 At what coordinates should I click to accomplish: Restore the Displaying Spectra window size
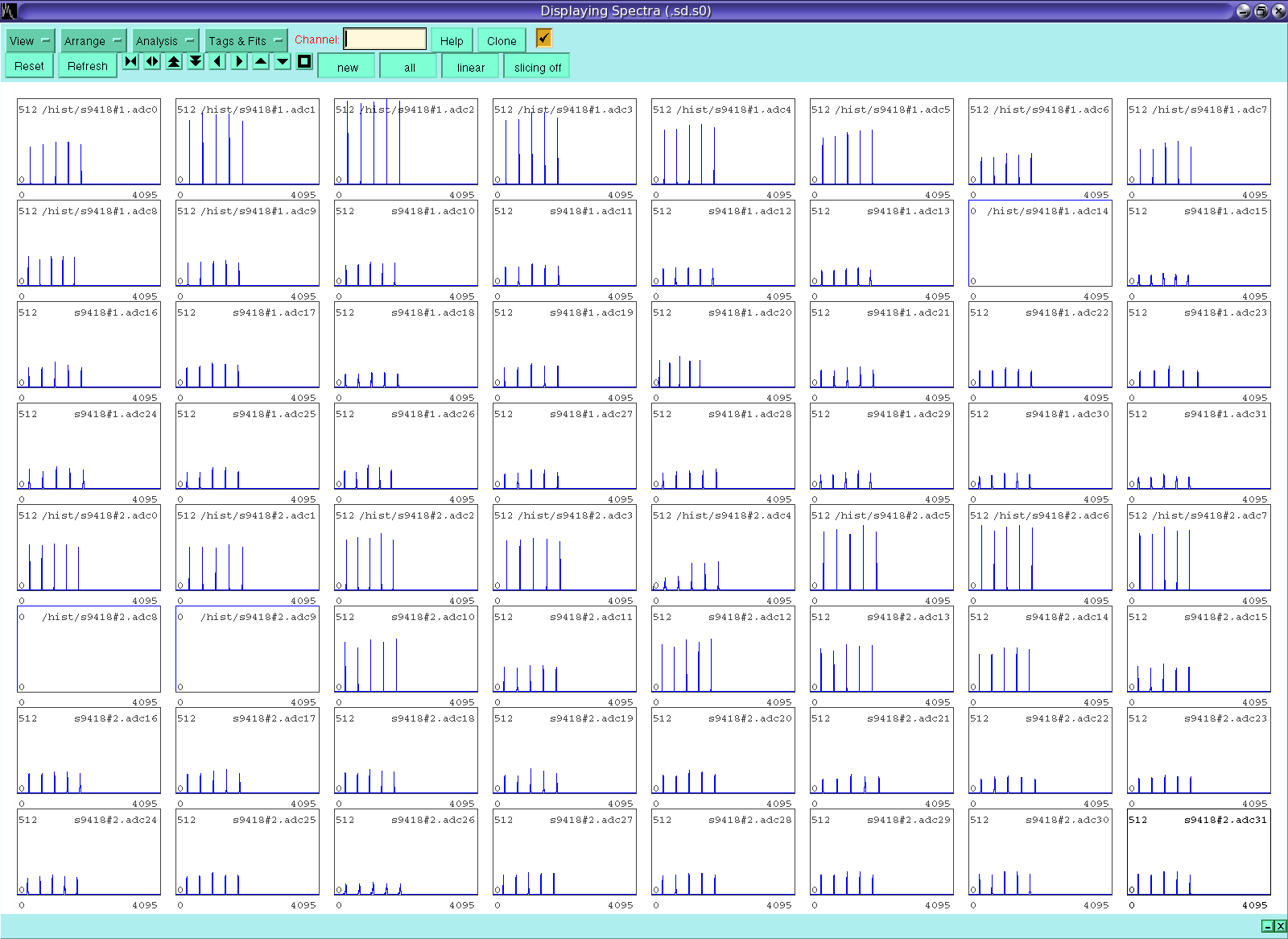[1261, 10]
